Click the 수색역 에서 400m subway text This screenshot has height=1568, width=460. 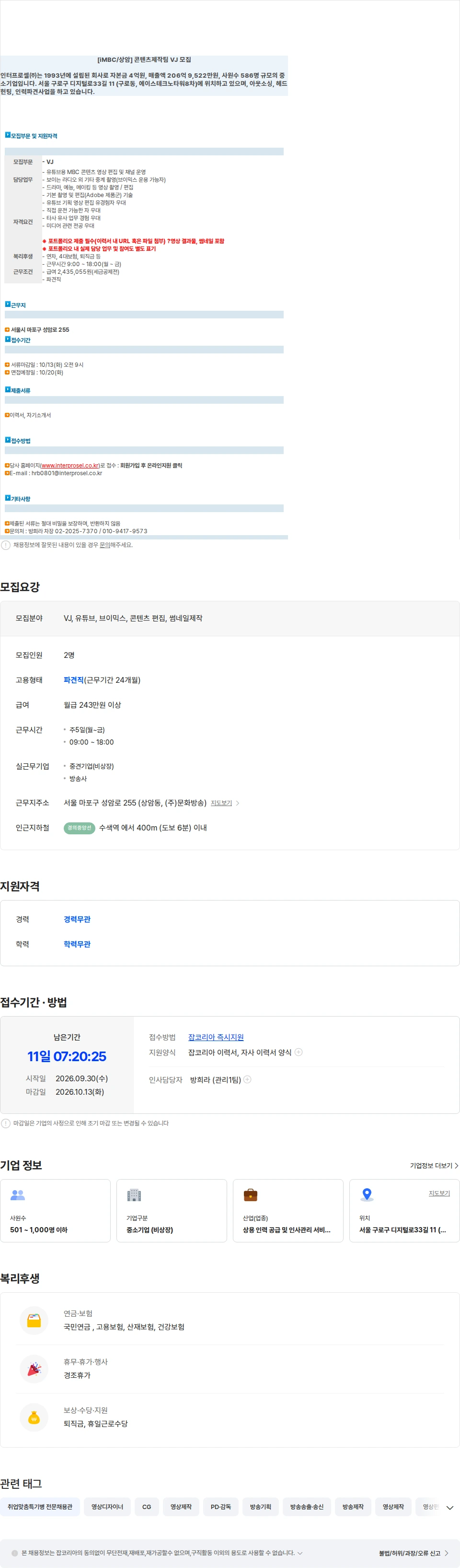pyautogui.click(x=153, y=828)
